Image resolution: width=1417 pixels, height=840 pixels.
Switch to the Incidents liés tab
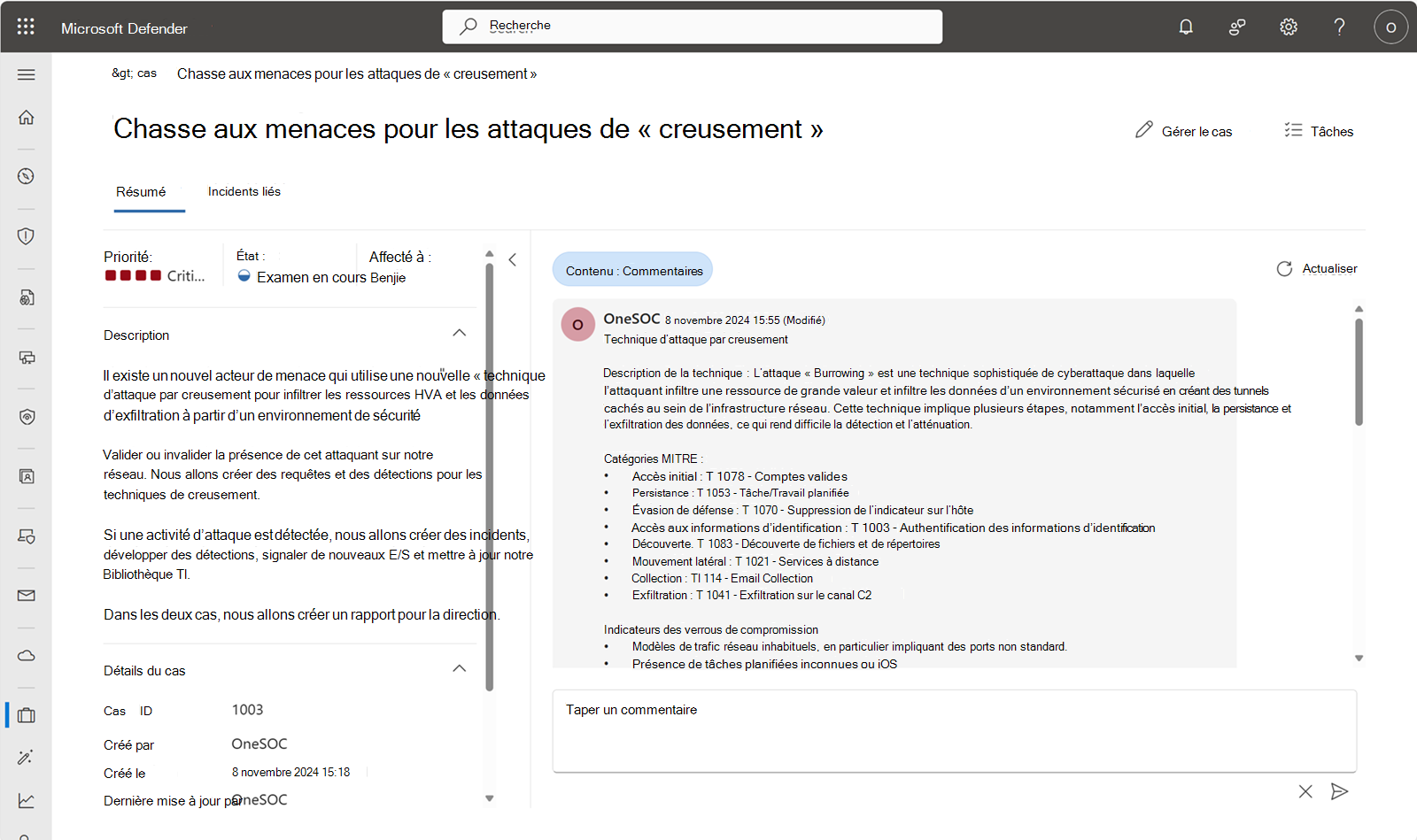[244, 191]
